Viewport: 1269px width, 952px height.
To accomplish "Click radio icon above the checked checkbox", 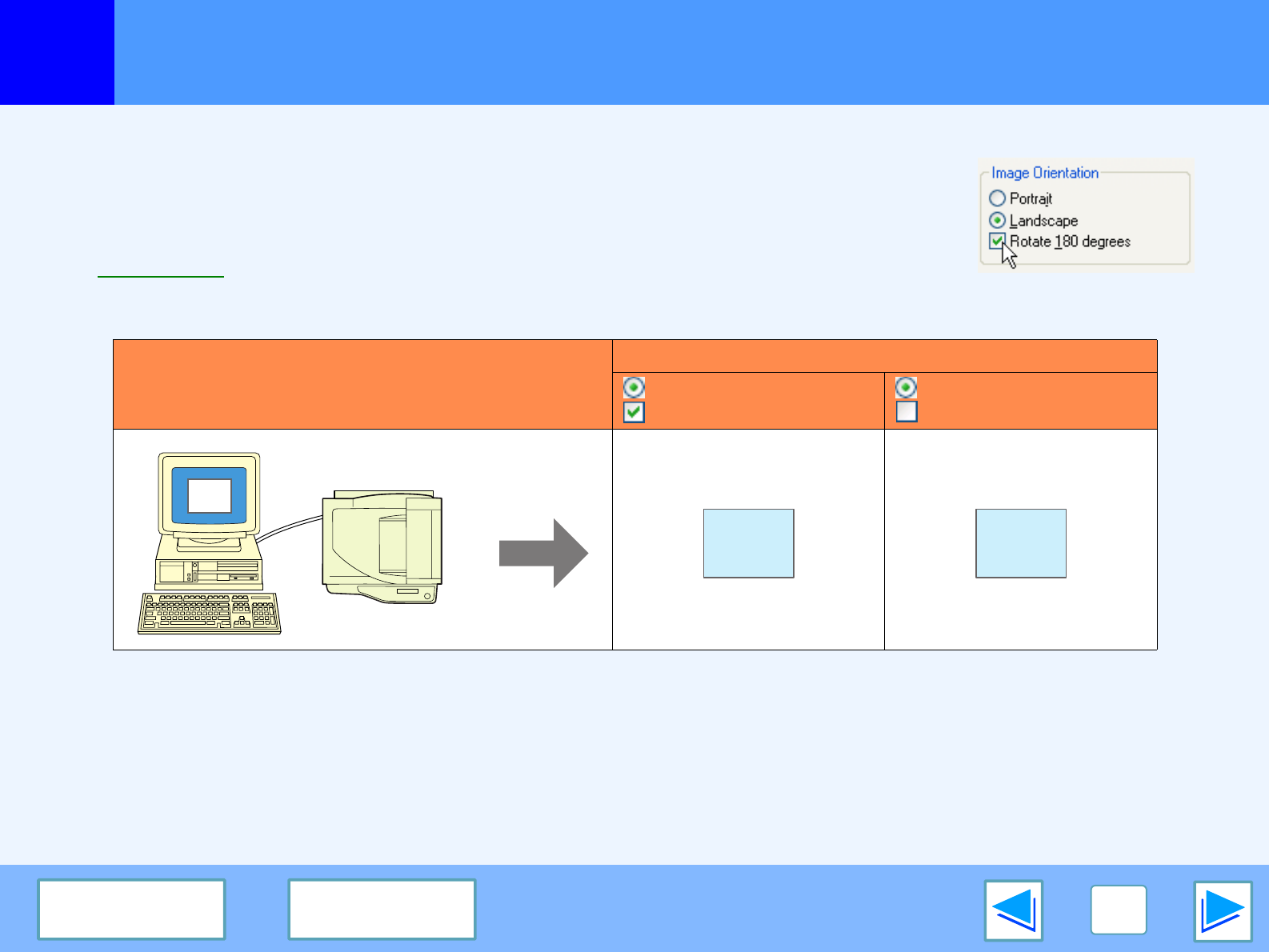I will click(x=634, y=388).
